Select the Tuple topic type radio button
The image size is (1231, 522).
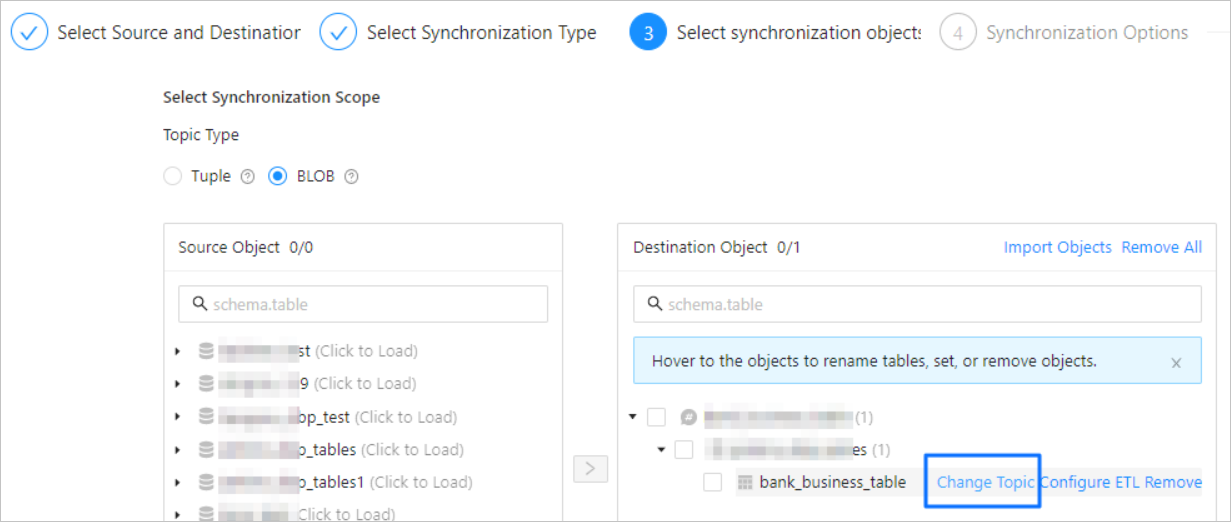pos(173,177)
